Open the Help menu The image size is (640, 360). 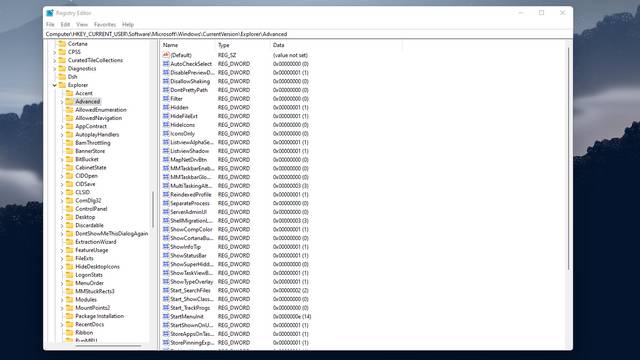pos(128,24)
